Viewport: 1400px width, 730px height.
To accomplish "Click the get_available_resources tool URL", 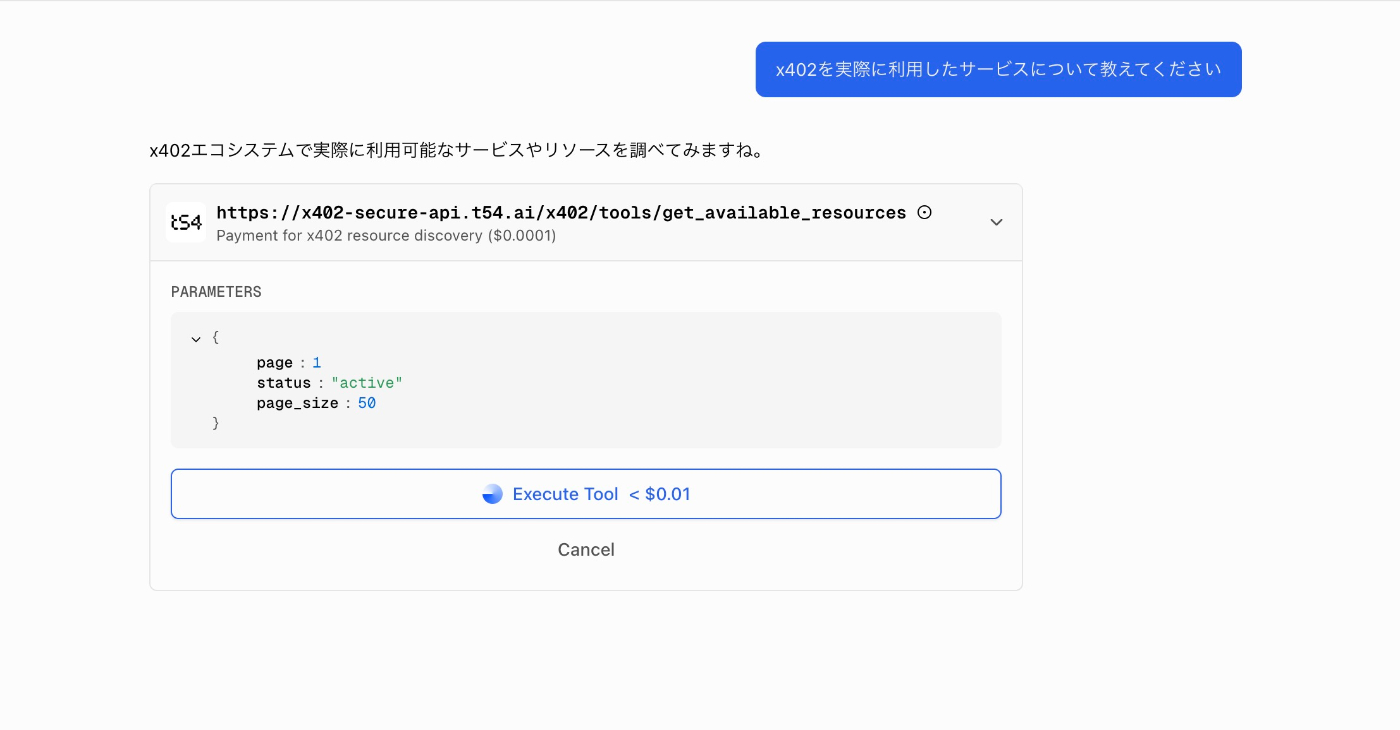I will click(x=561, y=212).
